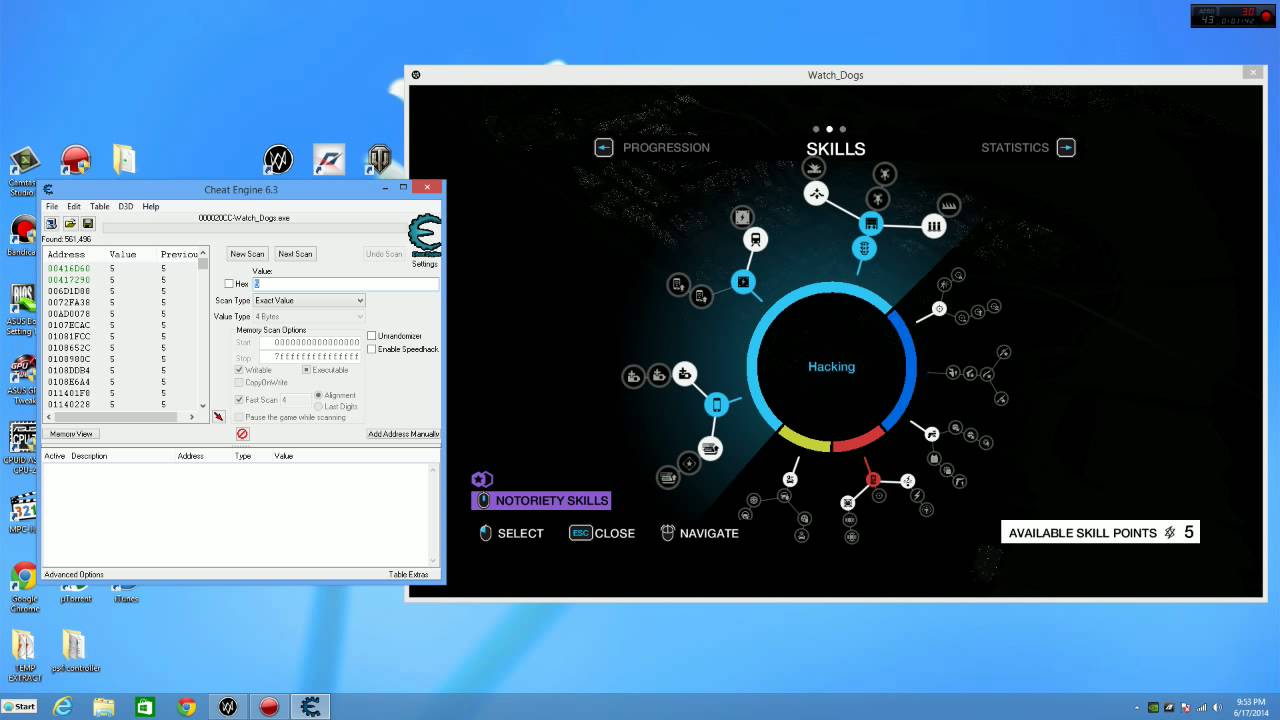
Task: Open the Value Type 4 Bytes dropdown
Action: coord(309,316)
